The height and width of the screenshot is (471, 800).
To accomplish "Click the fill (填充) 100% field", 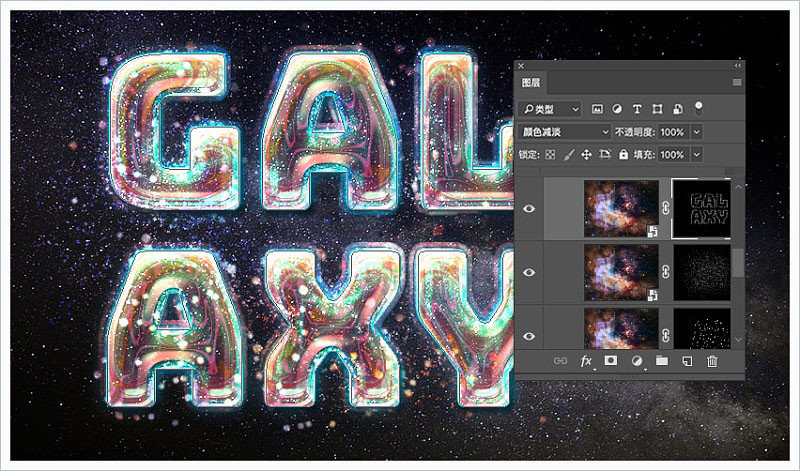I will coord(673,154).
